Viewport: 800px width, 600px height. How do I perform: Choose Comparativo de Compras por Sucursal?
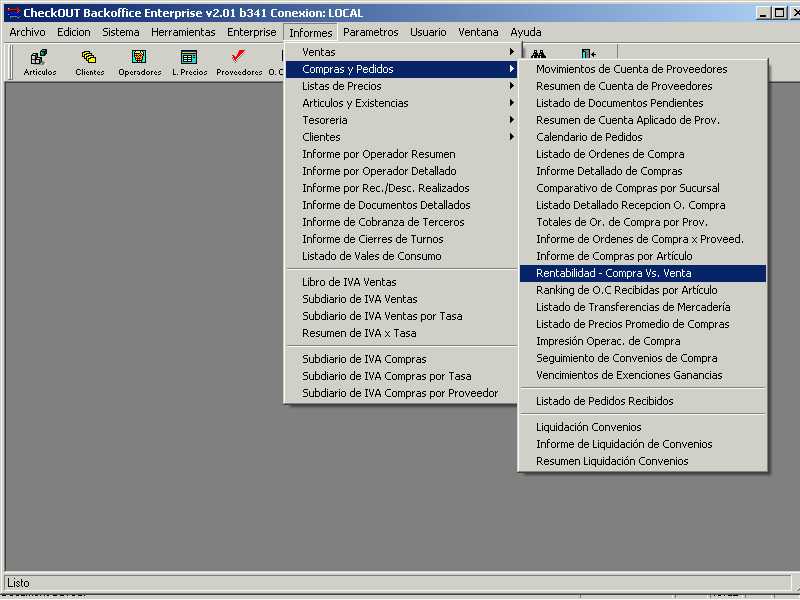[x=642, y=188]
